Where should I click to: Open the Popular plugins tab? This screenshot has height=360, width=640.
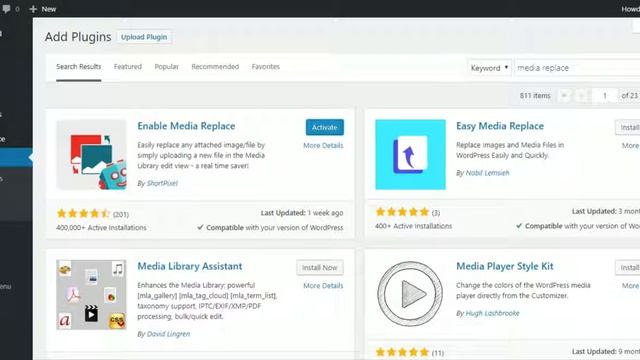(x=167, y=67)
